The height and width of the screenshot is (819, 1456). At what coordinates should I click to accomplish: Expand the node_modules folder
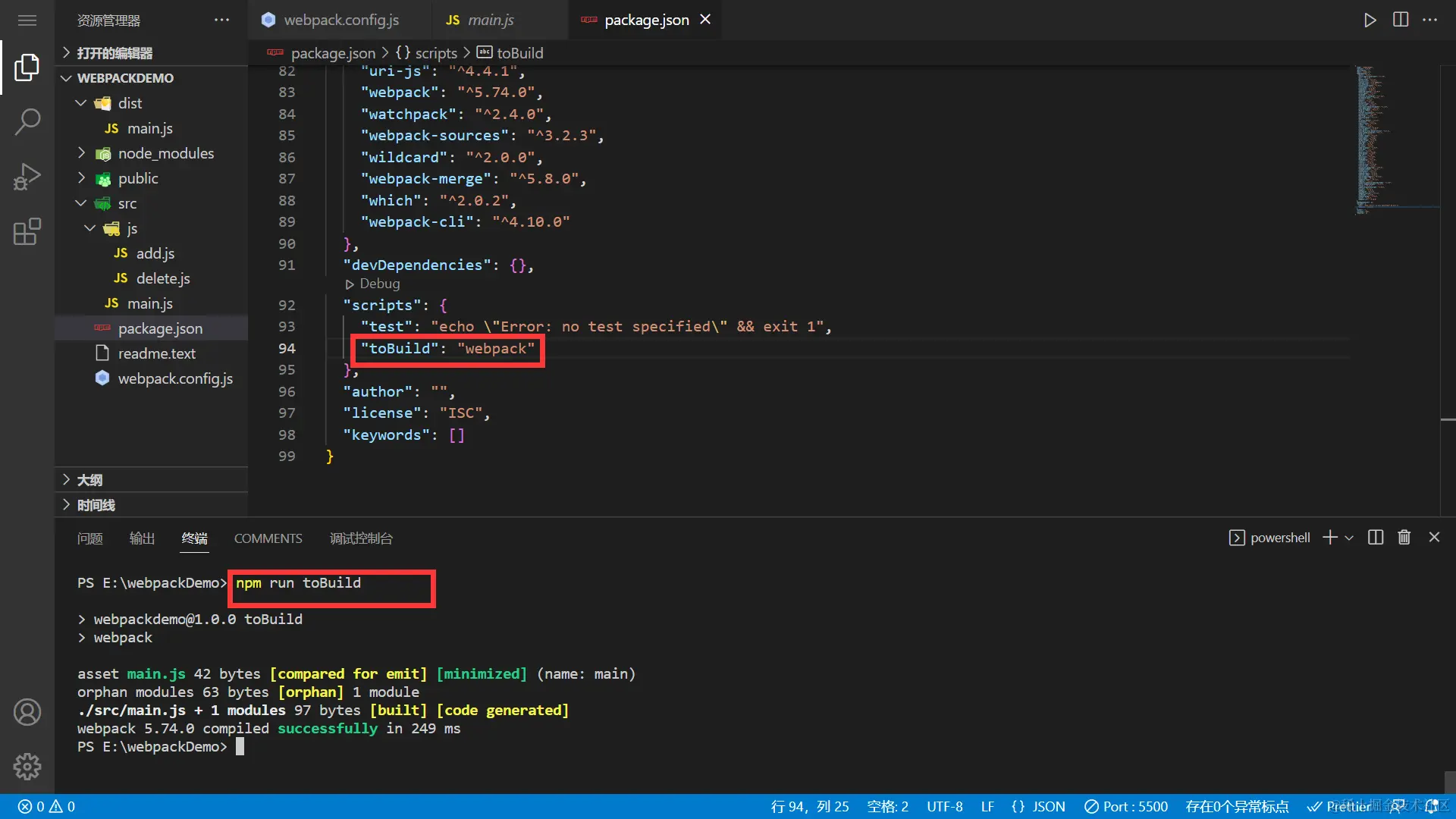pos(165,153)
